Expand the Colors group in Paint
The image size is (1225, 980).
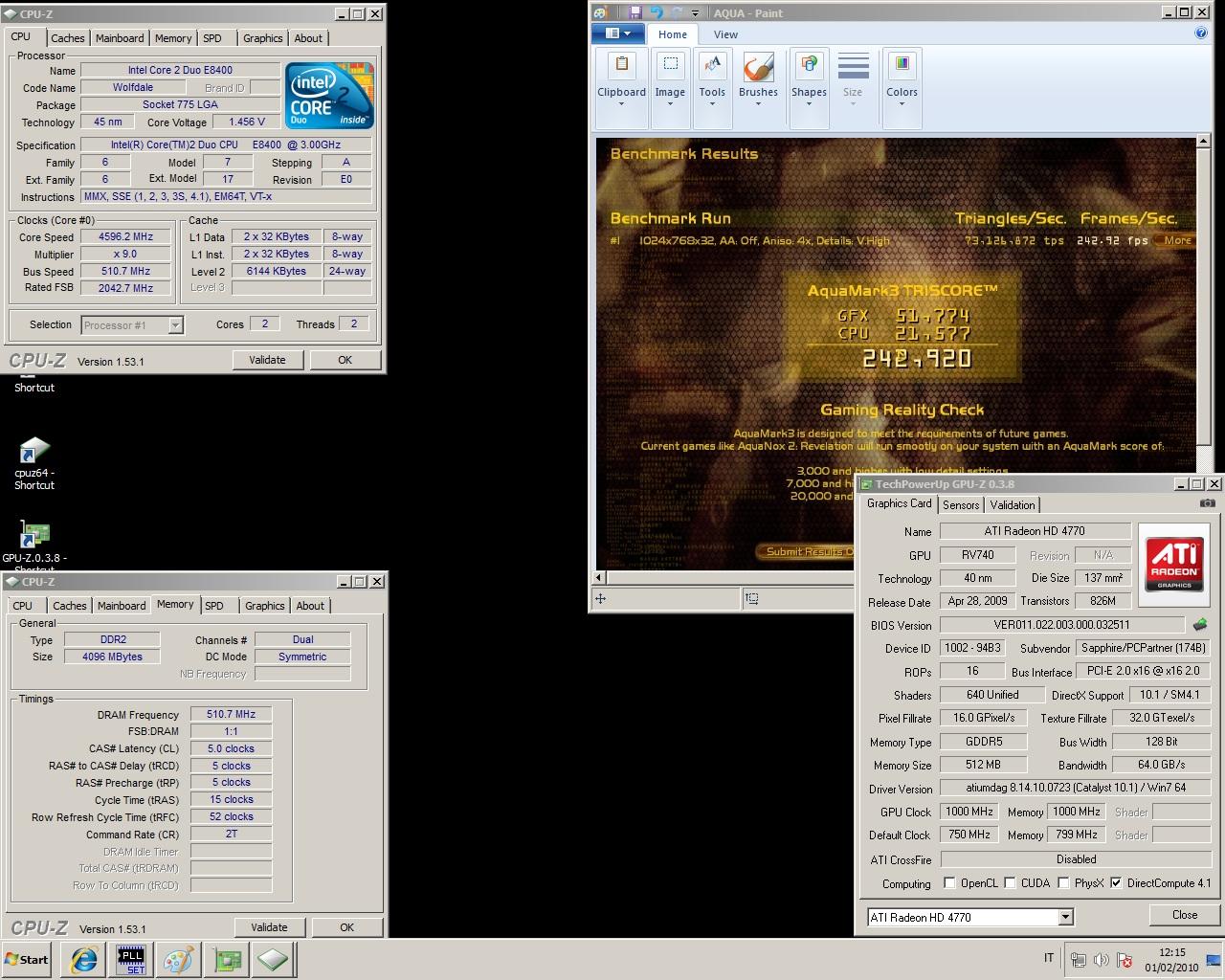point(902,88)
